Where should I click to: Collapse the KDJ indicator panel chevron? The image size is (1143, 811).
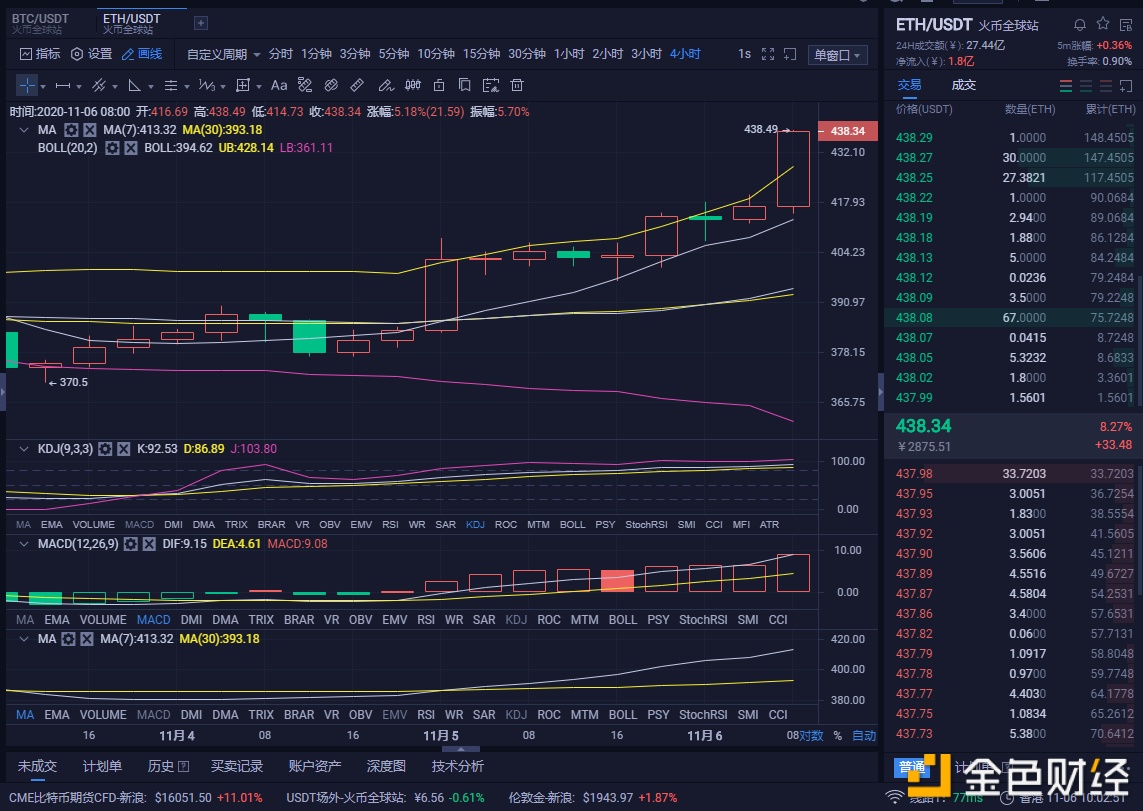24,449
